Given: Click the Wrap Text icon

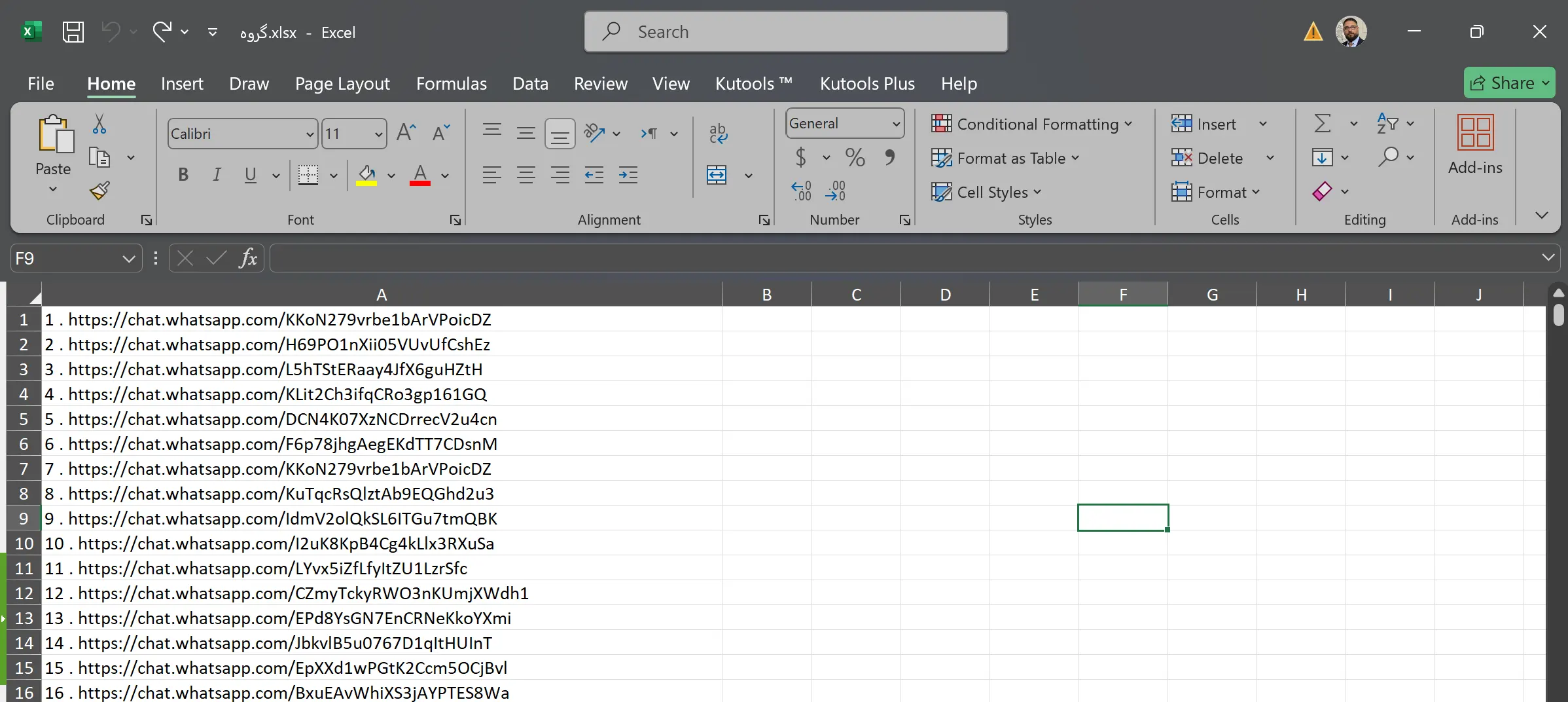Looking at the screenshot, I should click(x=718, y=133).
